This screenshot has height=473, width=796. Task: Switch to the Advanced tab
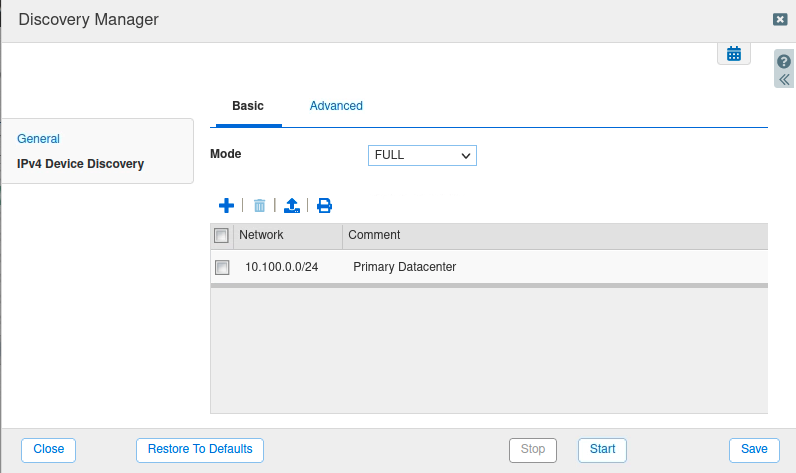point(336,106)
